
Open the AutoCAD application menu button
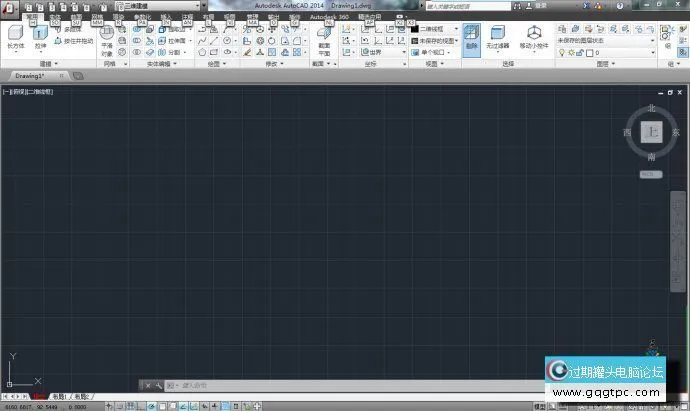[x=8, y=9]
